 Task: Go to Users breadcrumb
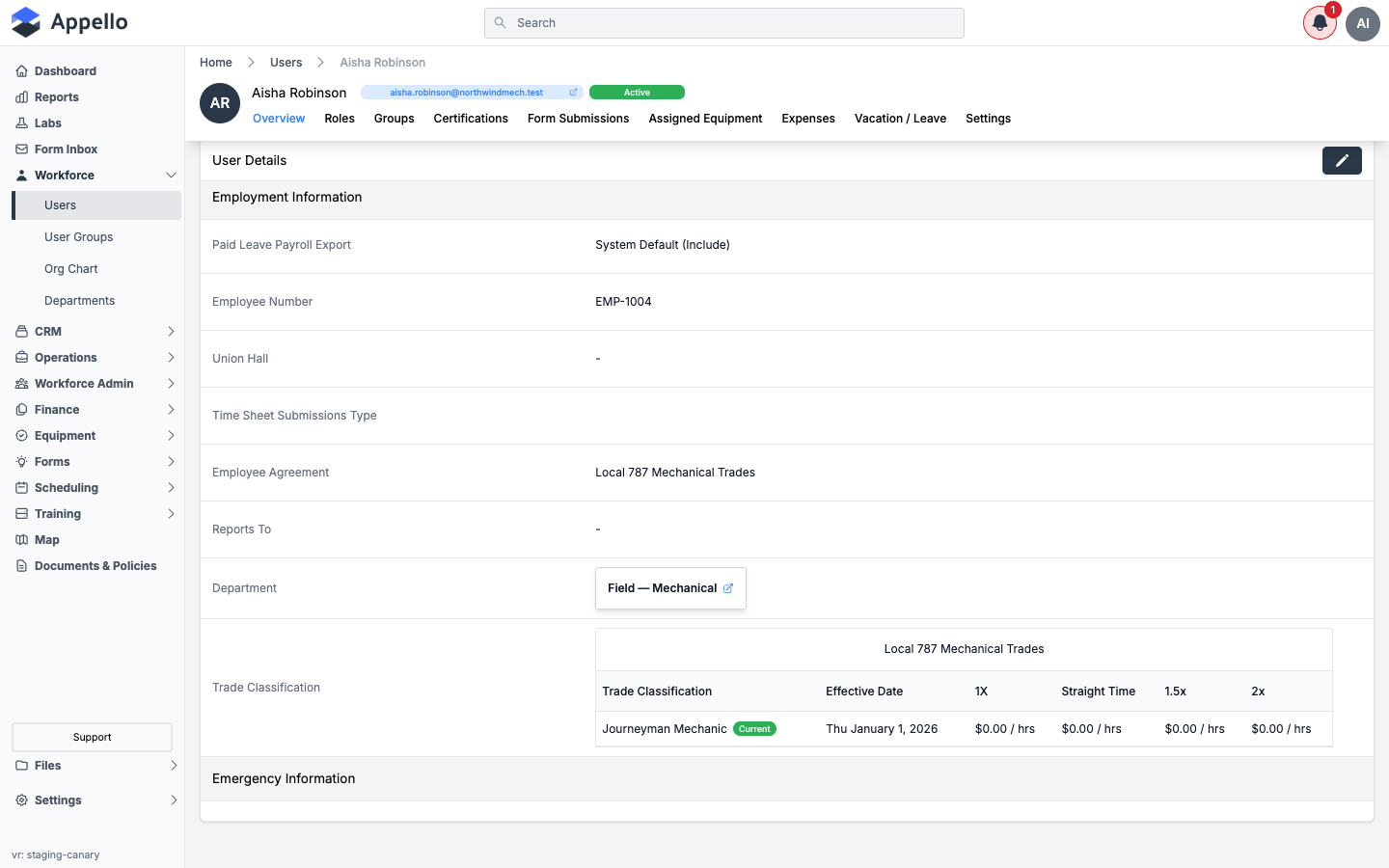point(286,63)
